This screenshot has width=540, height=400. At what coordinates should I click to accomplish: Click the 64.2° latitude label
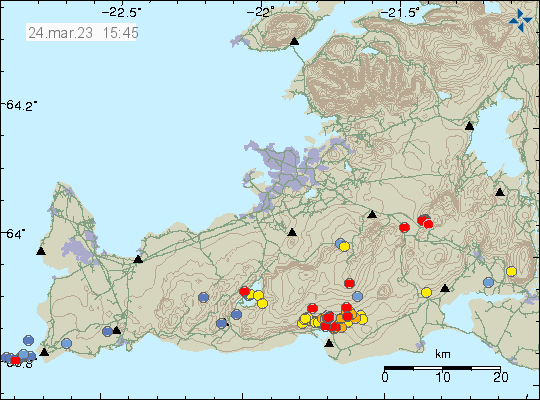(21, 105)
